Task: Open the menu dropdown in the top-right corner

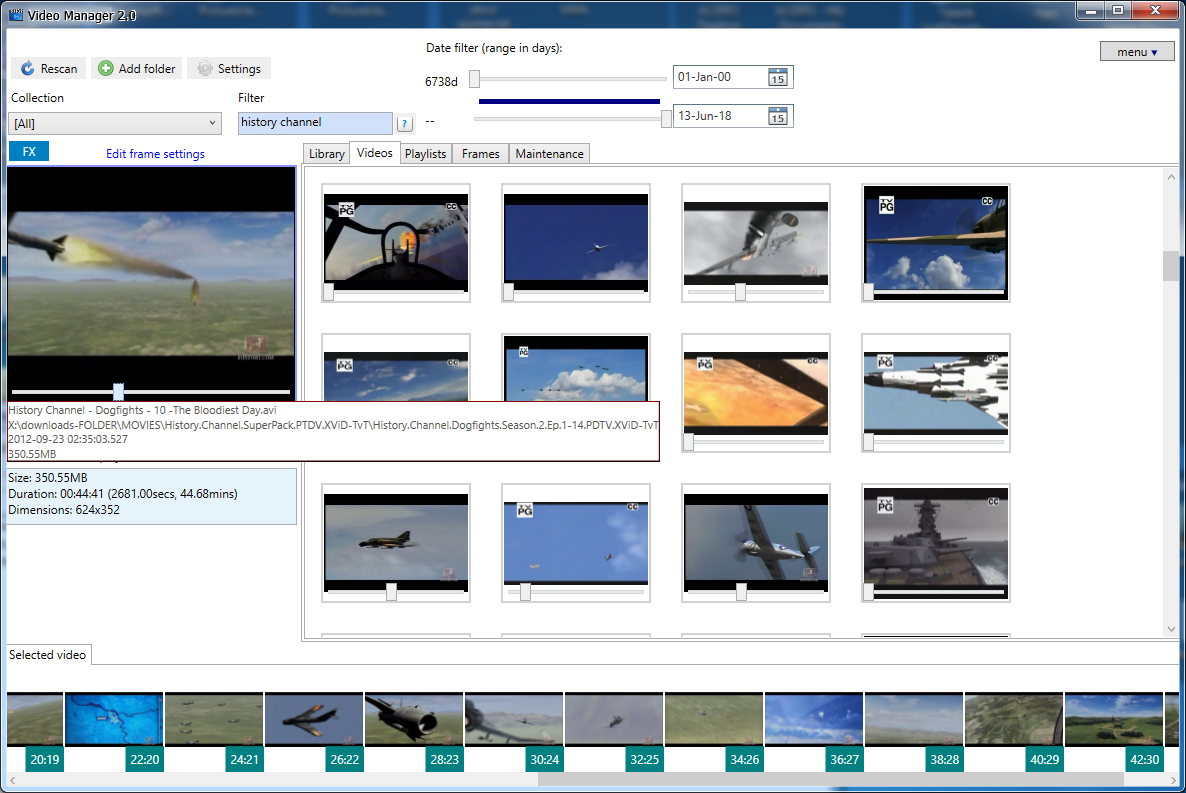Action: [1137, 51]
